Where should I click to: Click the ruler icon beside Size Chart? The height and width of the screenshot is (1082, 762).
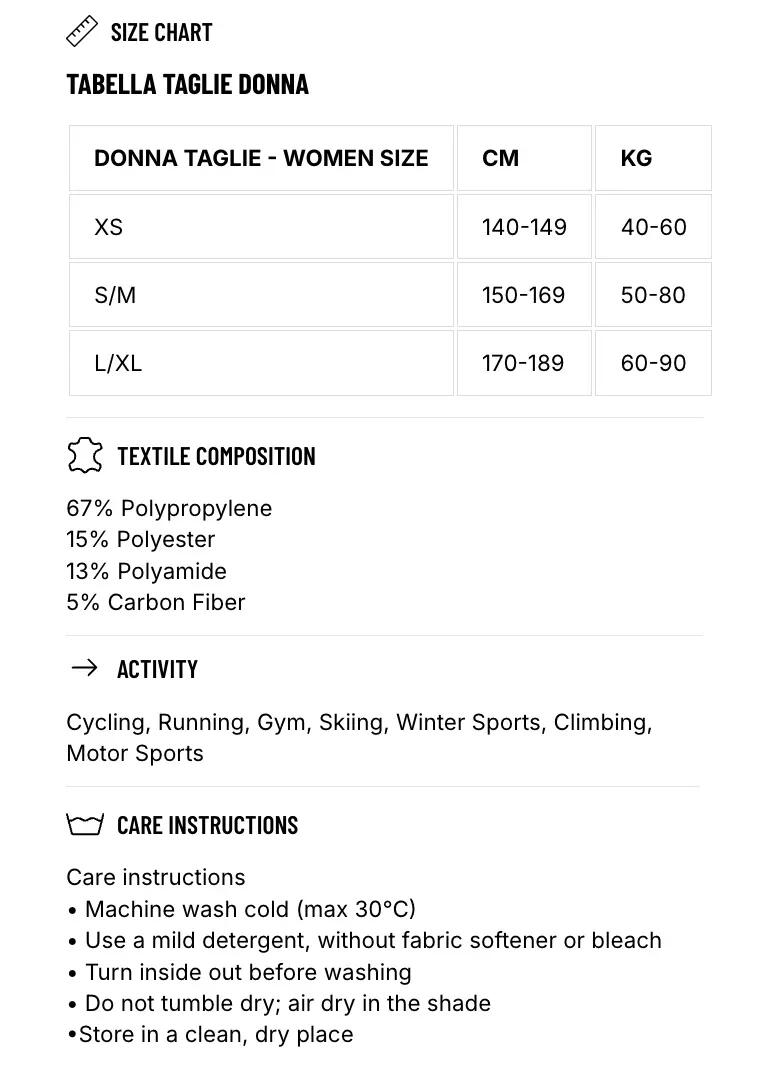coord(81,32)
